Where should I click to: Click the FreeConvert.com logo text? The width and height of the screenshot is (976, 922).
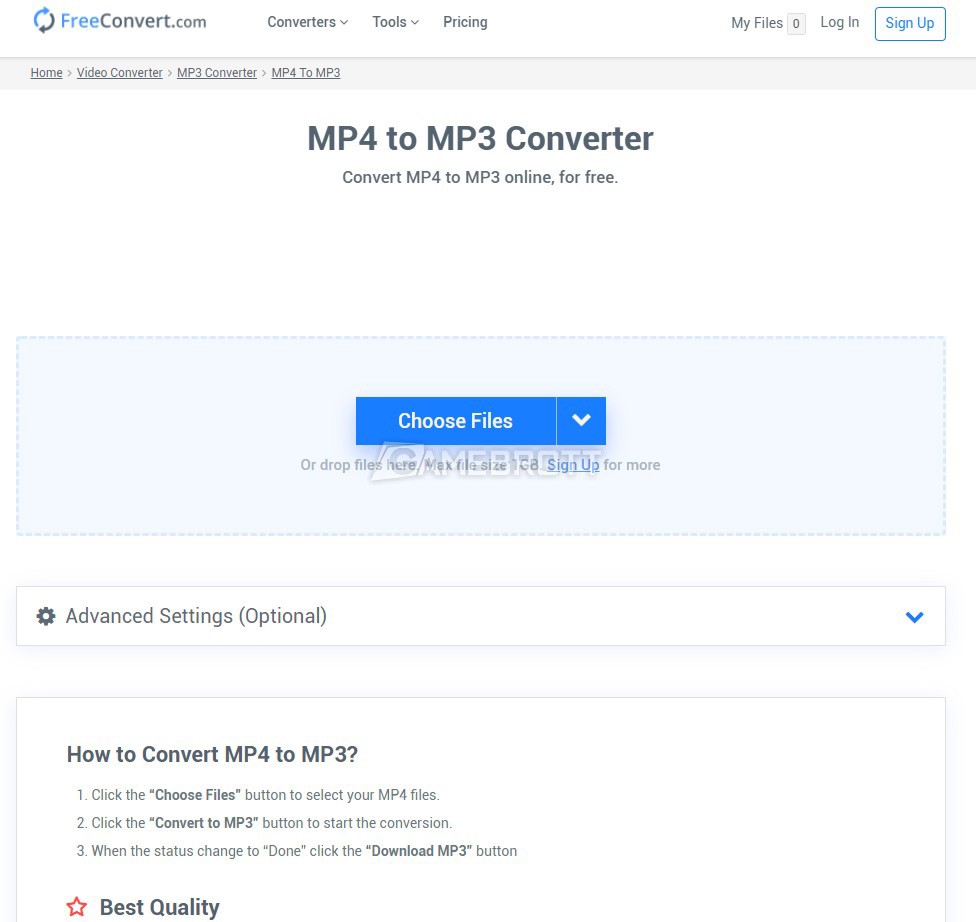[x=133, y=21]
